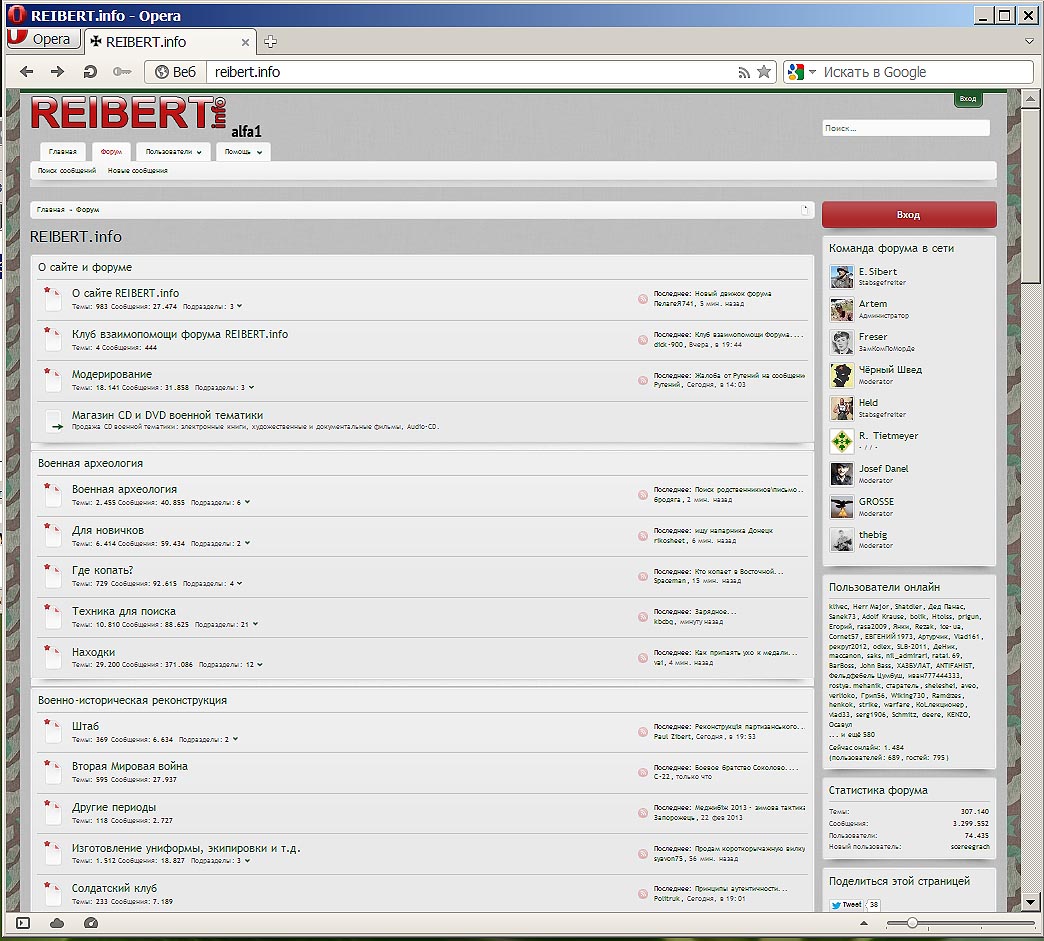Click the site Поиск search field
The image size is (1044, 941).
[x=906, y=128]
